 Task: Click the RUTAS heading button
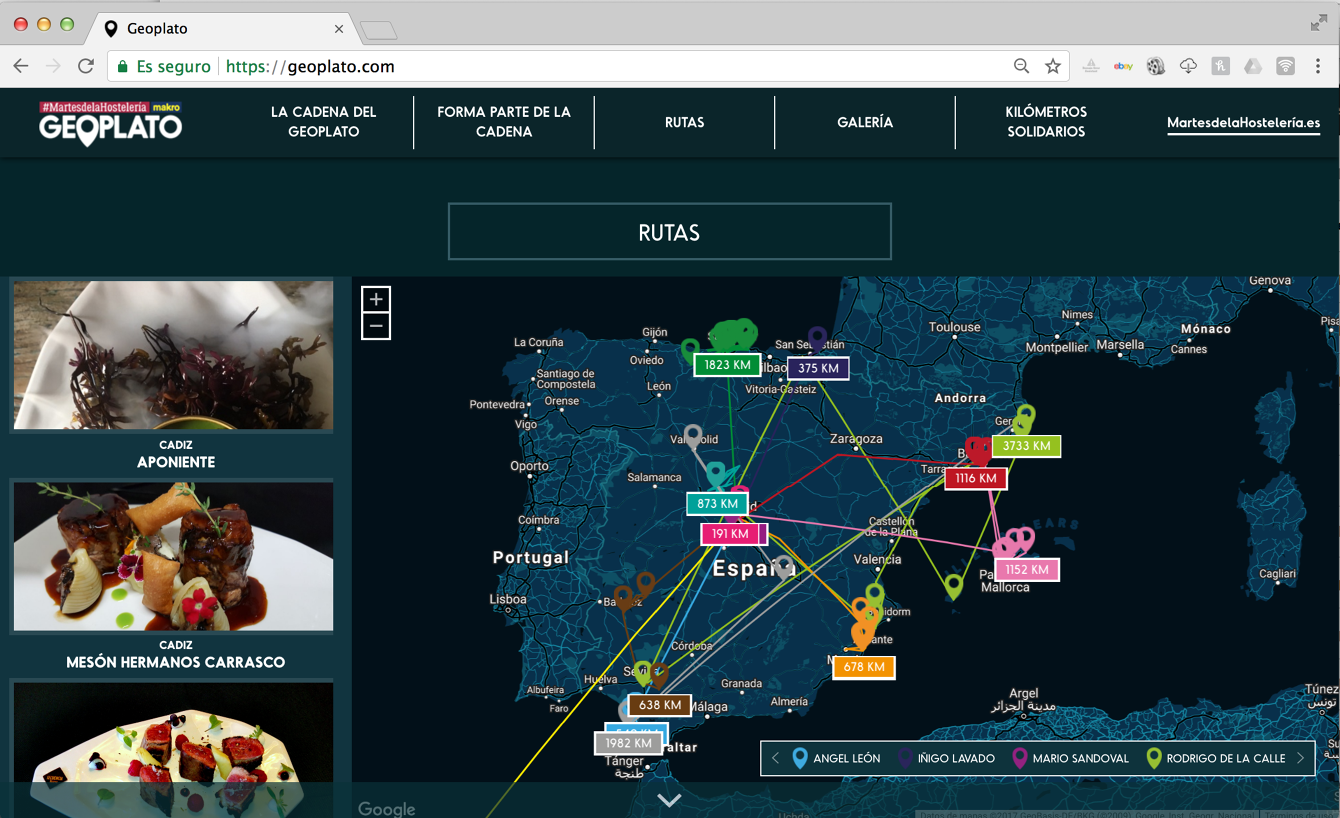pyautogui.click(x=669, y=232)
